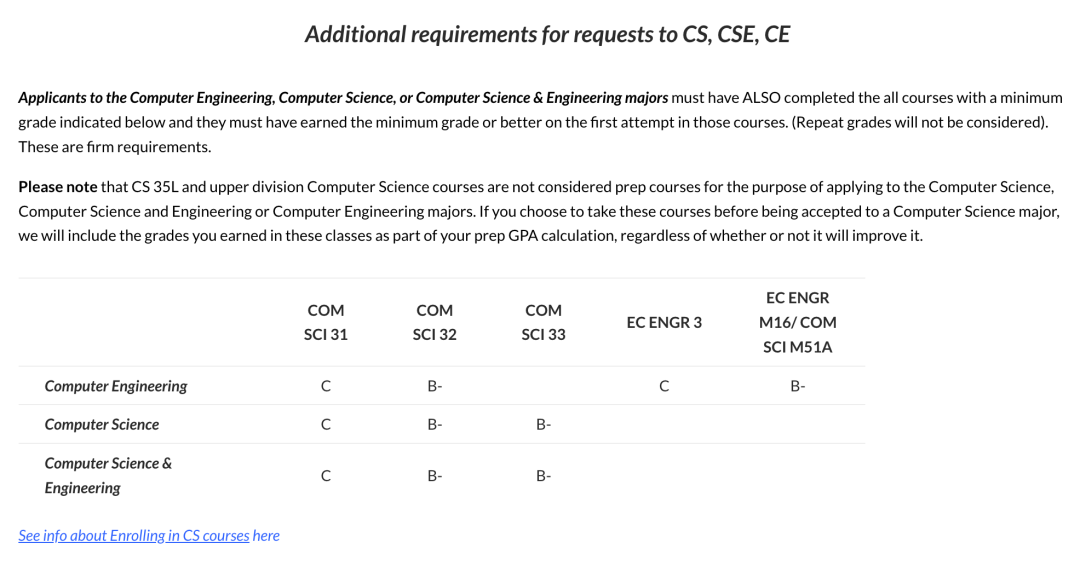Click Computer Science's COM SCI 31 grade C
This screenshot has height=566, width=1080.
[326, 425]
